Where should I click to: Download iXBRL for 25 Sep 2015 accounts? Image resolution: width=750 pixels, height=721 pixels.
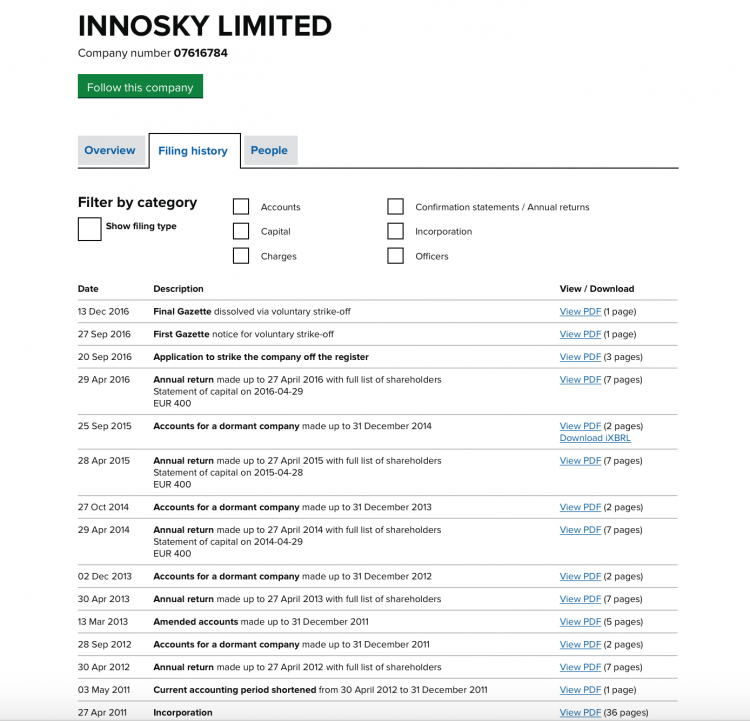tap(595, 438)
